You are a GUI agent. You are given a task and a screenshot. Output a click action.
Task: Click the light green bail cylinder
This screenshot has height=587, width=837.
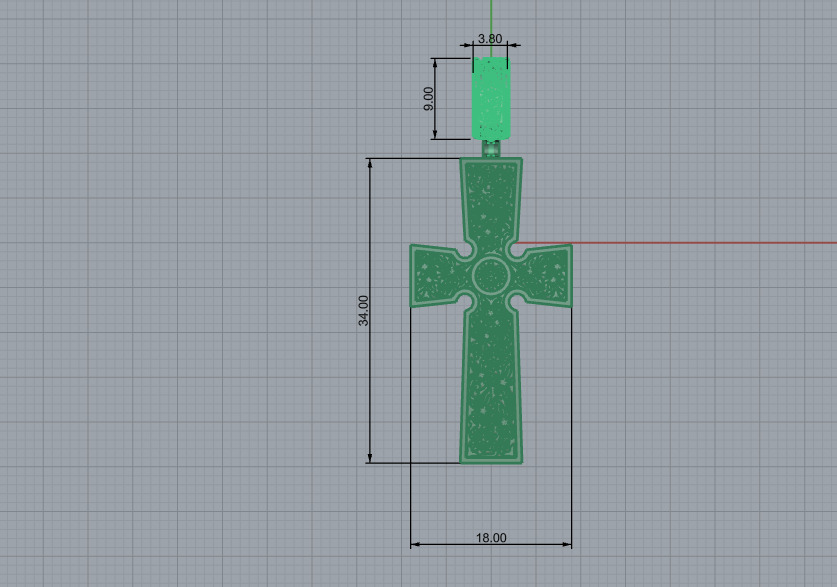491,98
